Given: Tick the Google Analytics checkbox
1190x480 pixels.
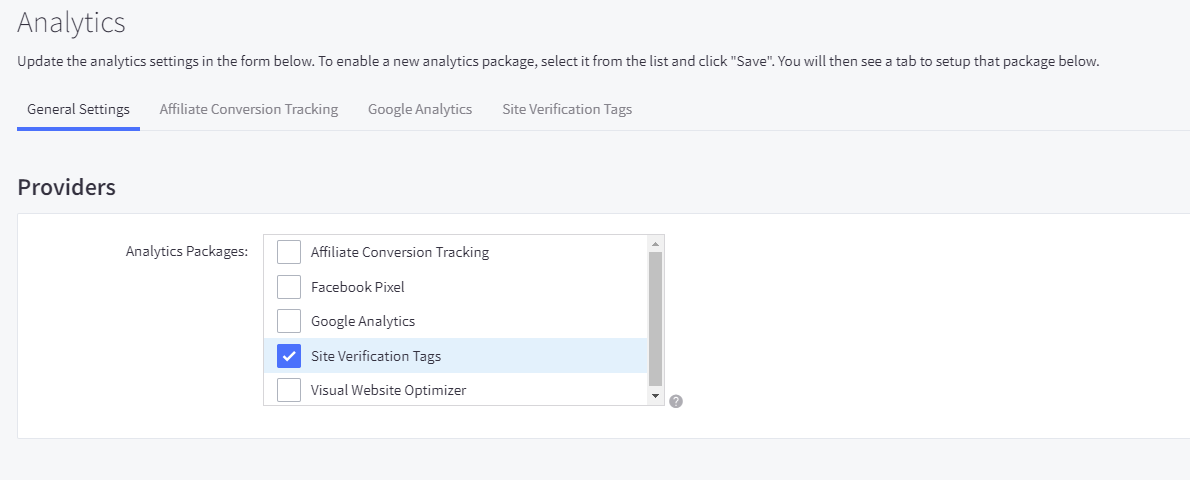Looking at the screenshot, I should [x=288, y=321].
